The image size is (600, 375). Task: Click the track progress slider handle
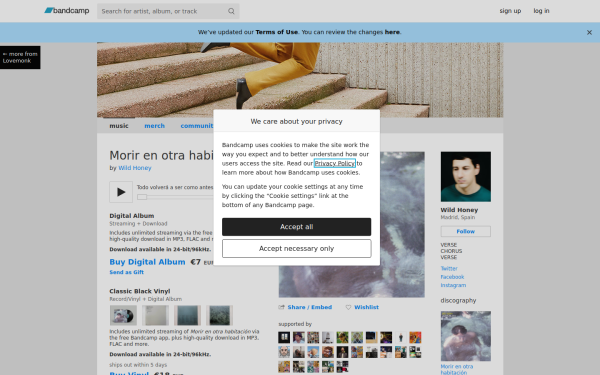coord(142,197)
